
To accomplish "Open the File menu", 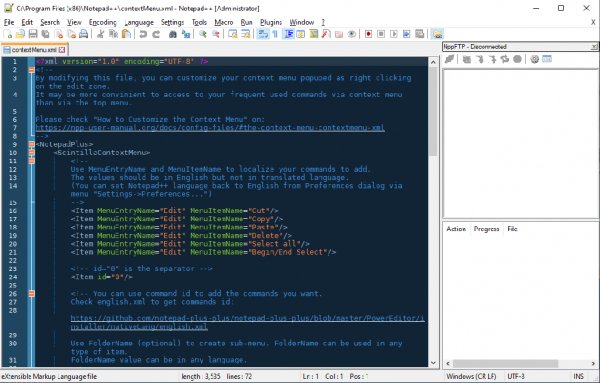I will (x=9, y=22).
